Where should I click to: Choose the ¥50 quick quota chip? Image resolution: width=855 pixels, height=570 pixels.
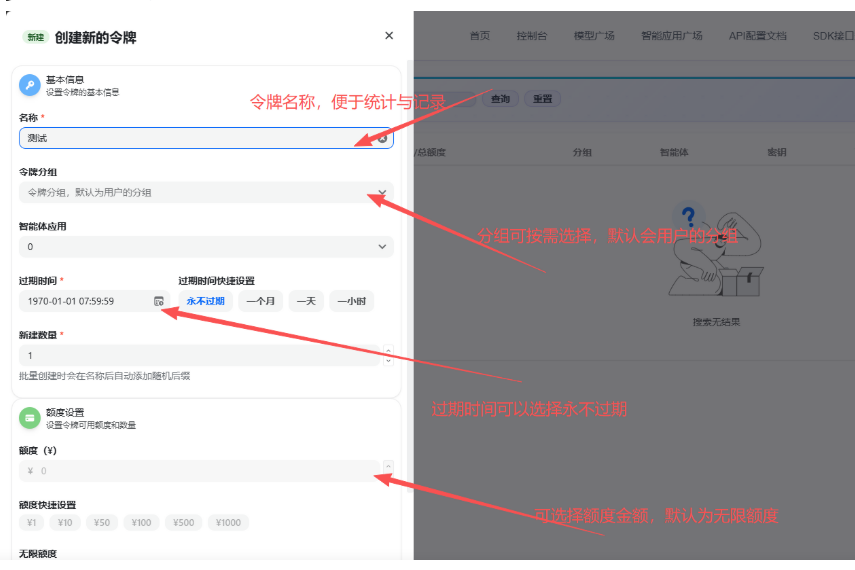102,523
